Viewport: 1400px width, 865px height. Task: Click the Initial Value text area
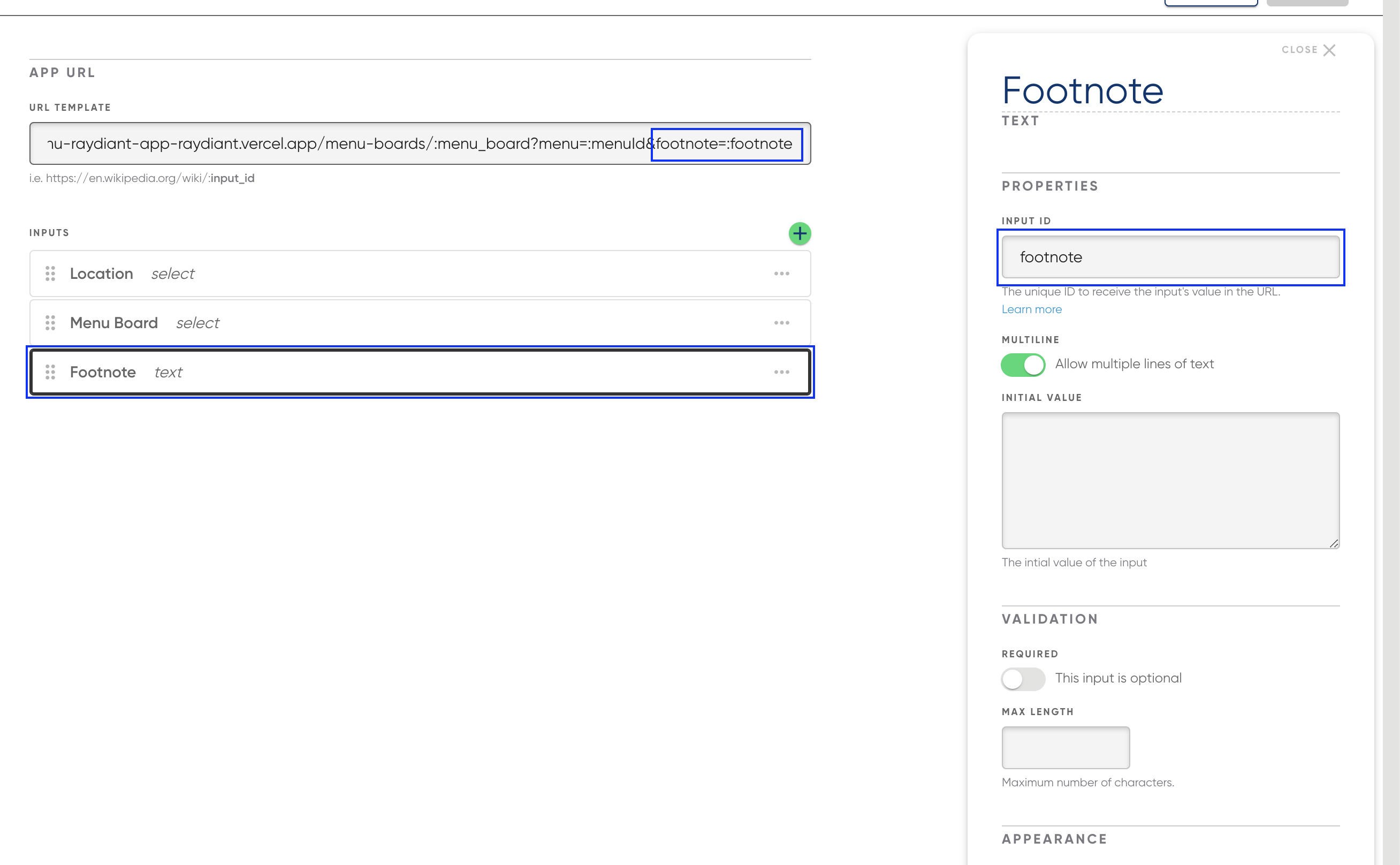tap(1170, 480)
